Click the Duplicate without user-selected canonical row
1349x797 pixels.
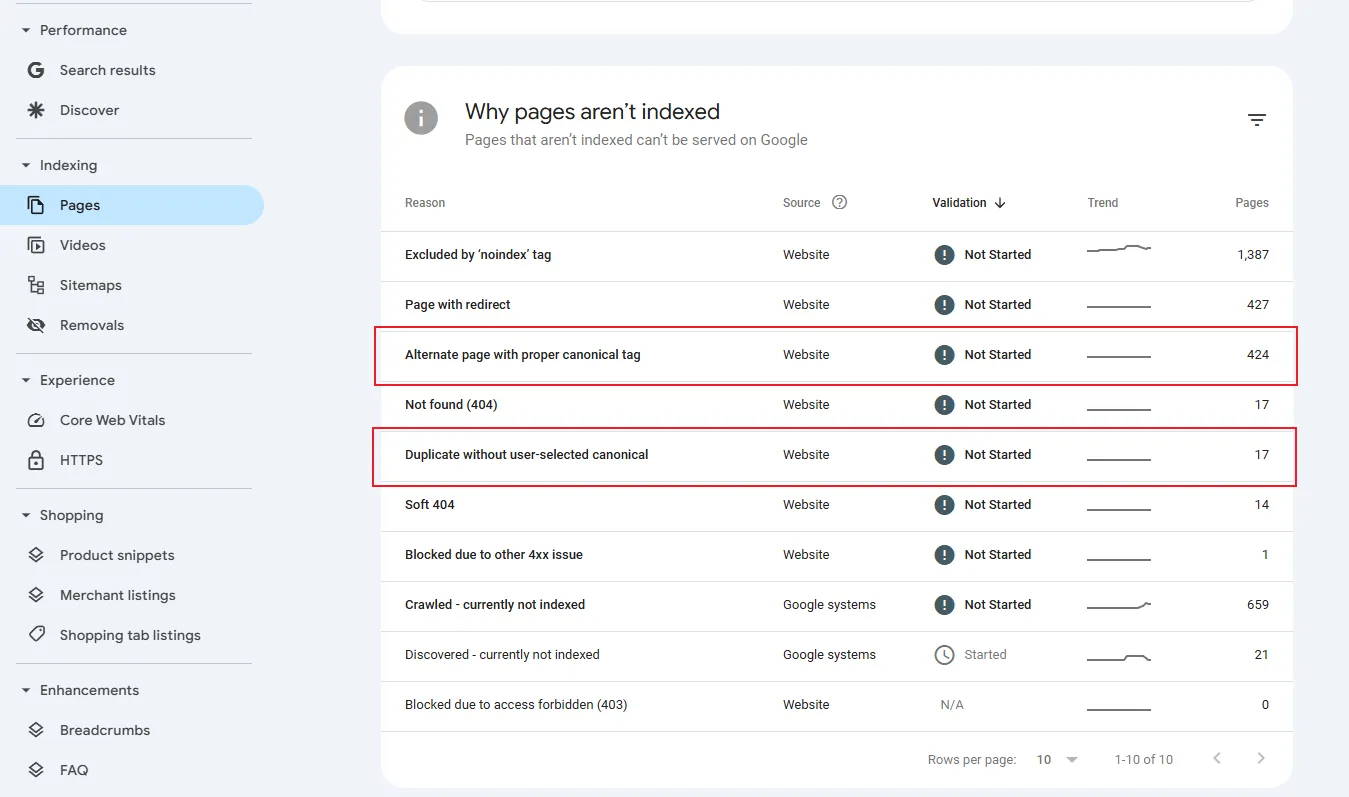527,454
